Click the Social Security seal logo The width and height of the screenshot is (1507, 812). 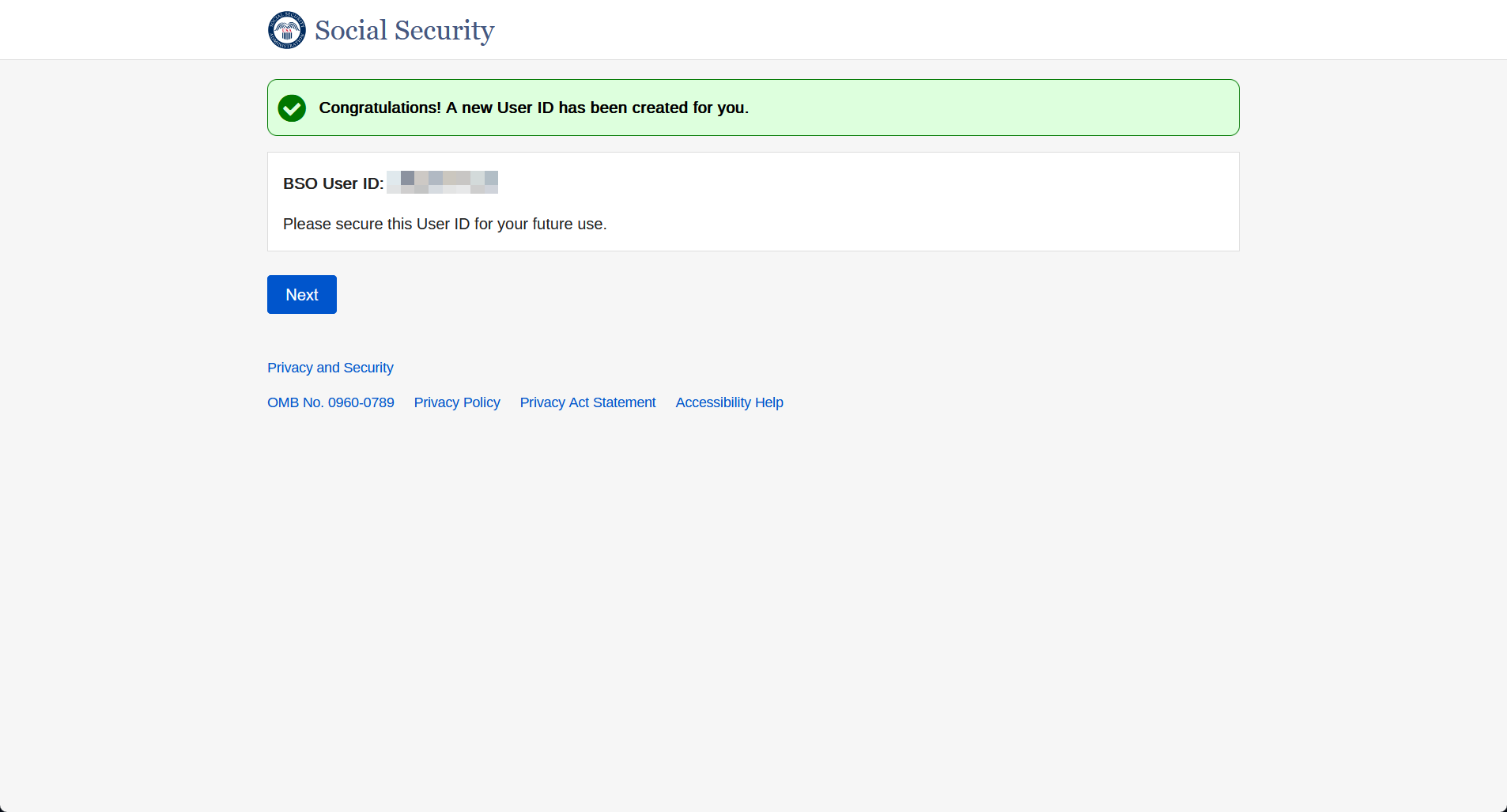pos(286,29)
